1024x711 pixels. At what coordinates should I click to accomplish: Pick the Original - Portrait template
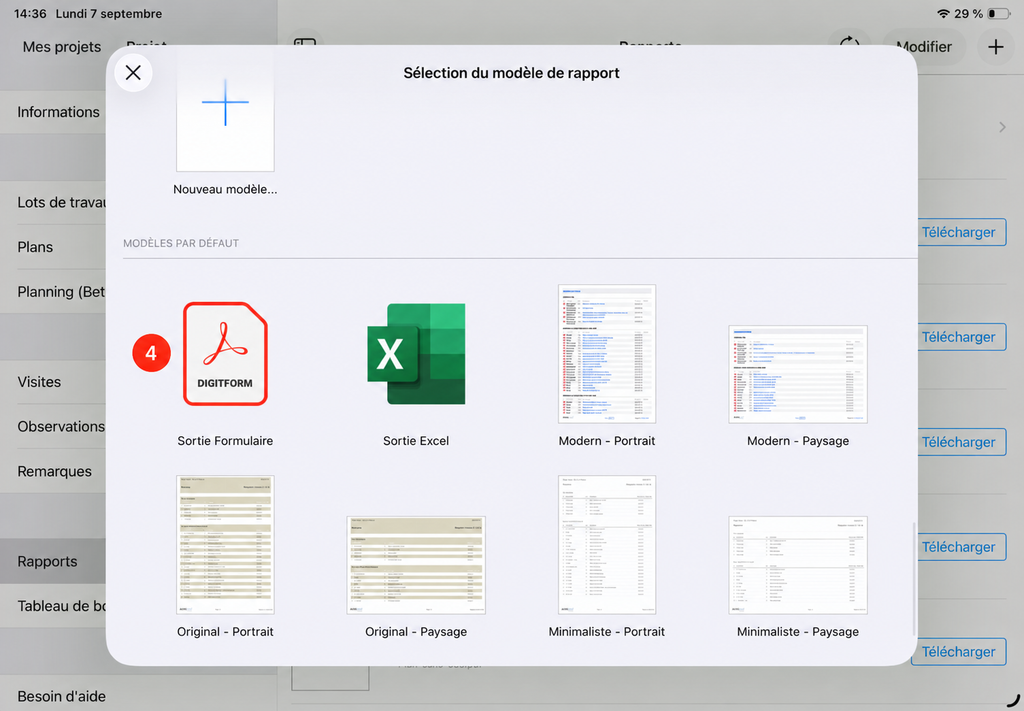pos(225,545)
